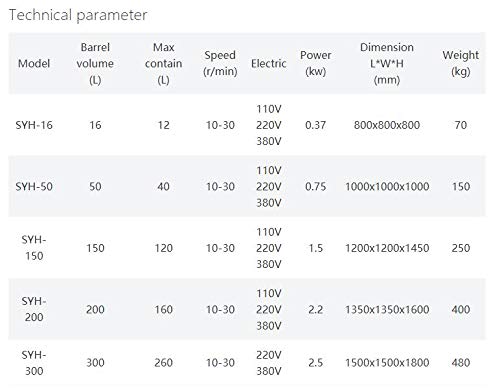Viewport: 500px width, 391px height.
Task: Select the SYH-300 model cell
Action: click(x=34, y=363)
